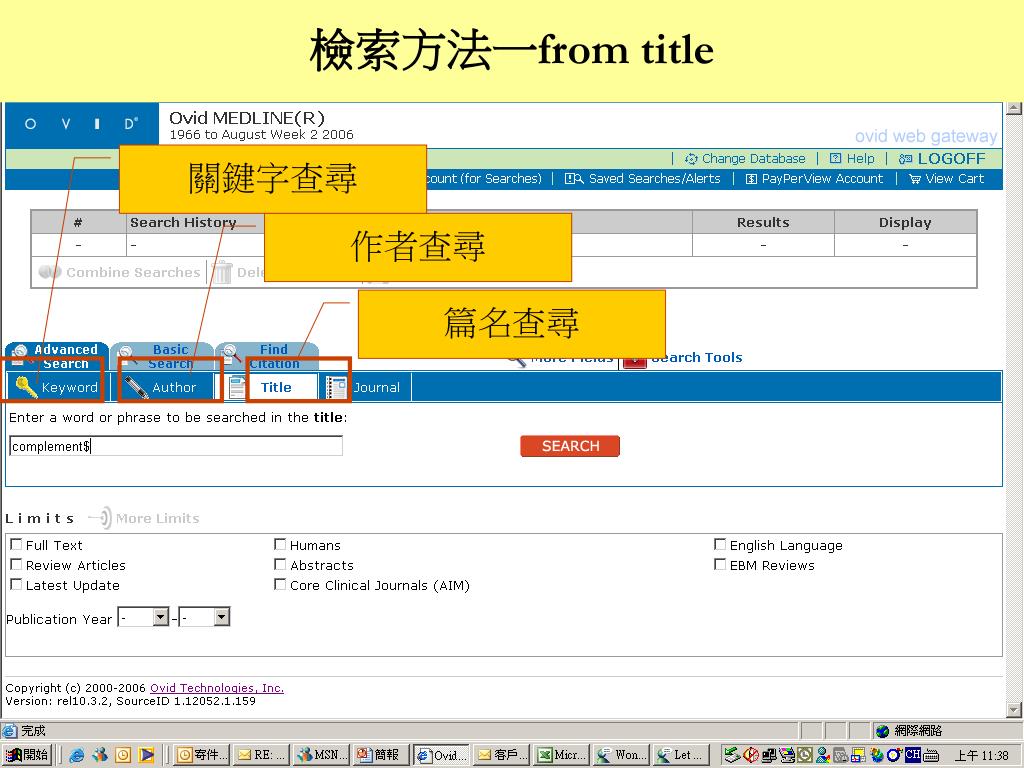Click the MSN butterfly quick launch icon

click(x=100, y=755)
